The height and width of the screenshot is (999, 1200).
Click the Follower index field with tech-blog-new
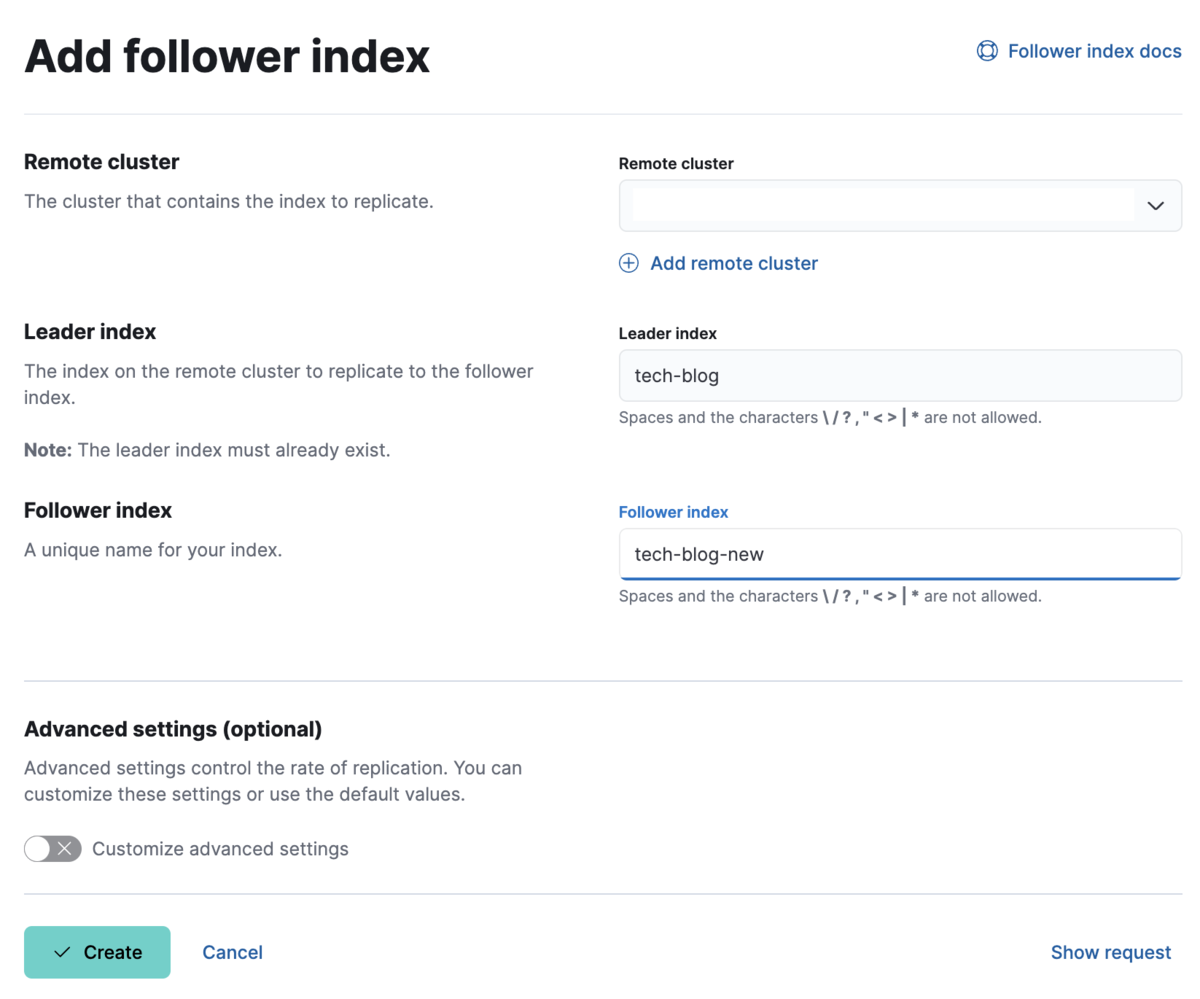[x=900, y=554]
